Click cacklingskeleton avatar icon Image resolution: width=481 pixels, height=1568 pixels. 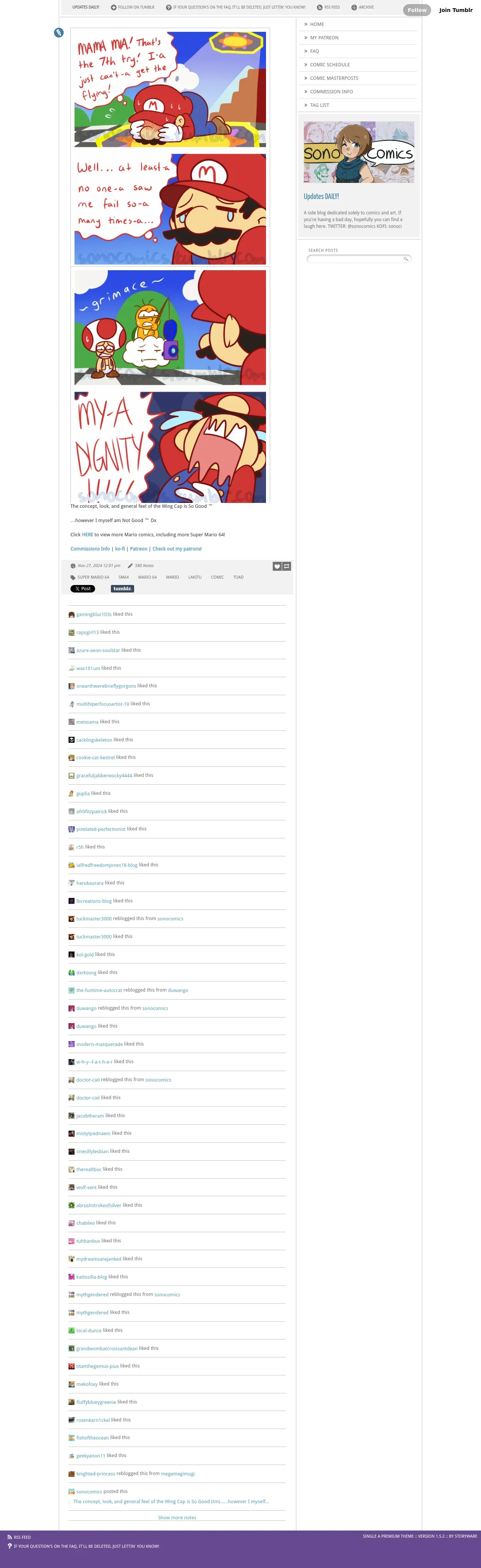pyautogui.click(x=71, y=739)
